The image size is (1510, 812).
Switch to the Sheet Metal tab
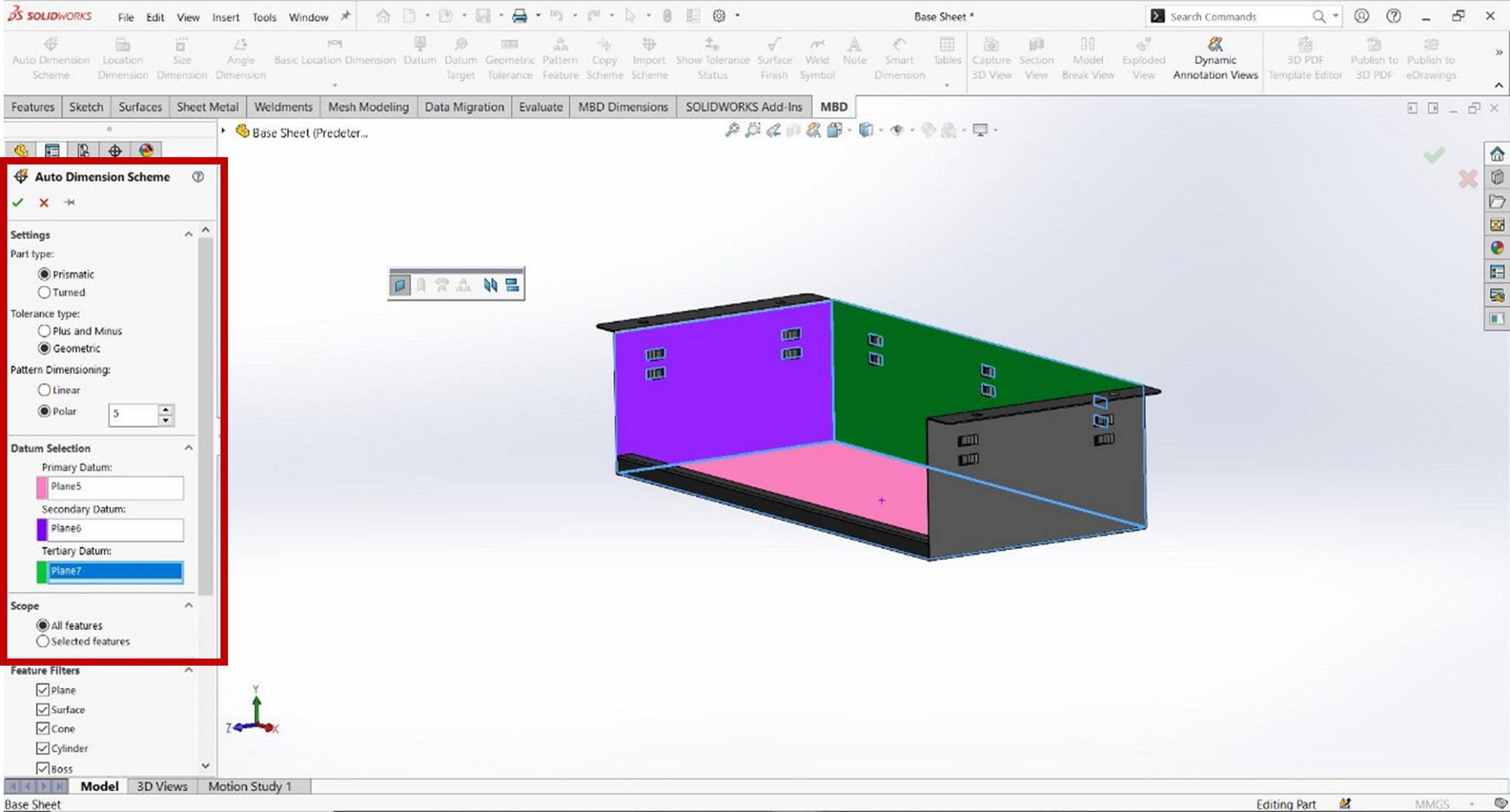(207, 107)
